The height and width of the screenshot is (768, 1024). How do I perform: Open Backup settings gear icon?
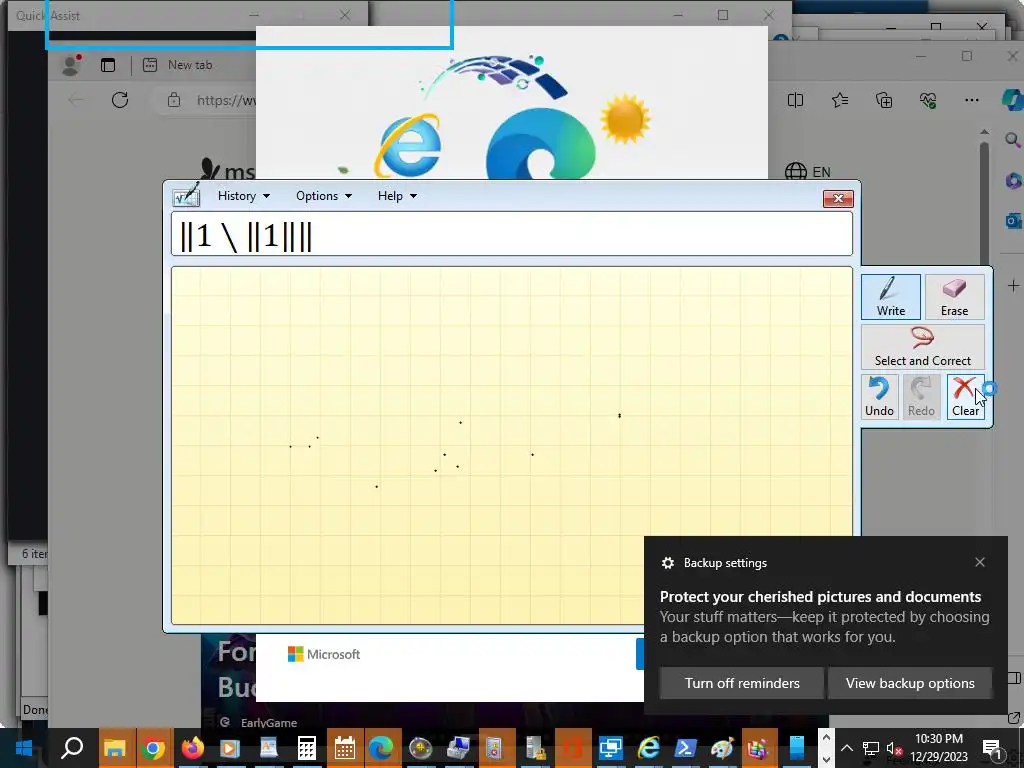tap(667, 563)
